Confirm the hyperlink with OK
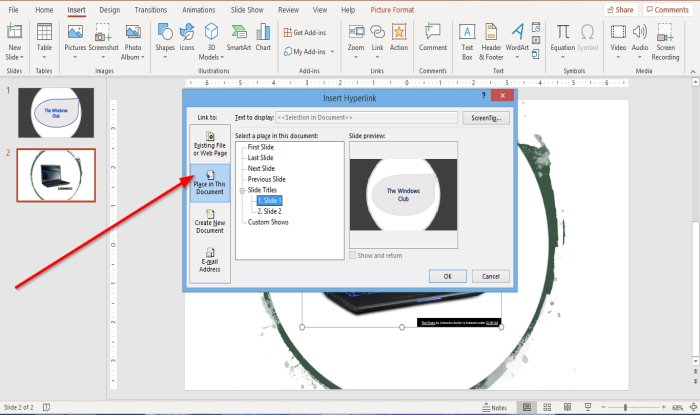 448,276
